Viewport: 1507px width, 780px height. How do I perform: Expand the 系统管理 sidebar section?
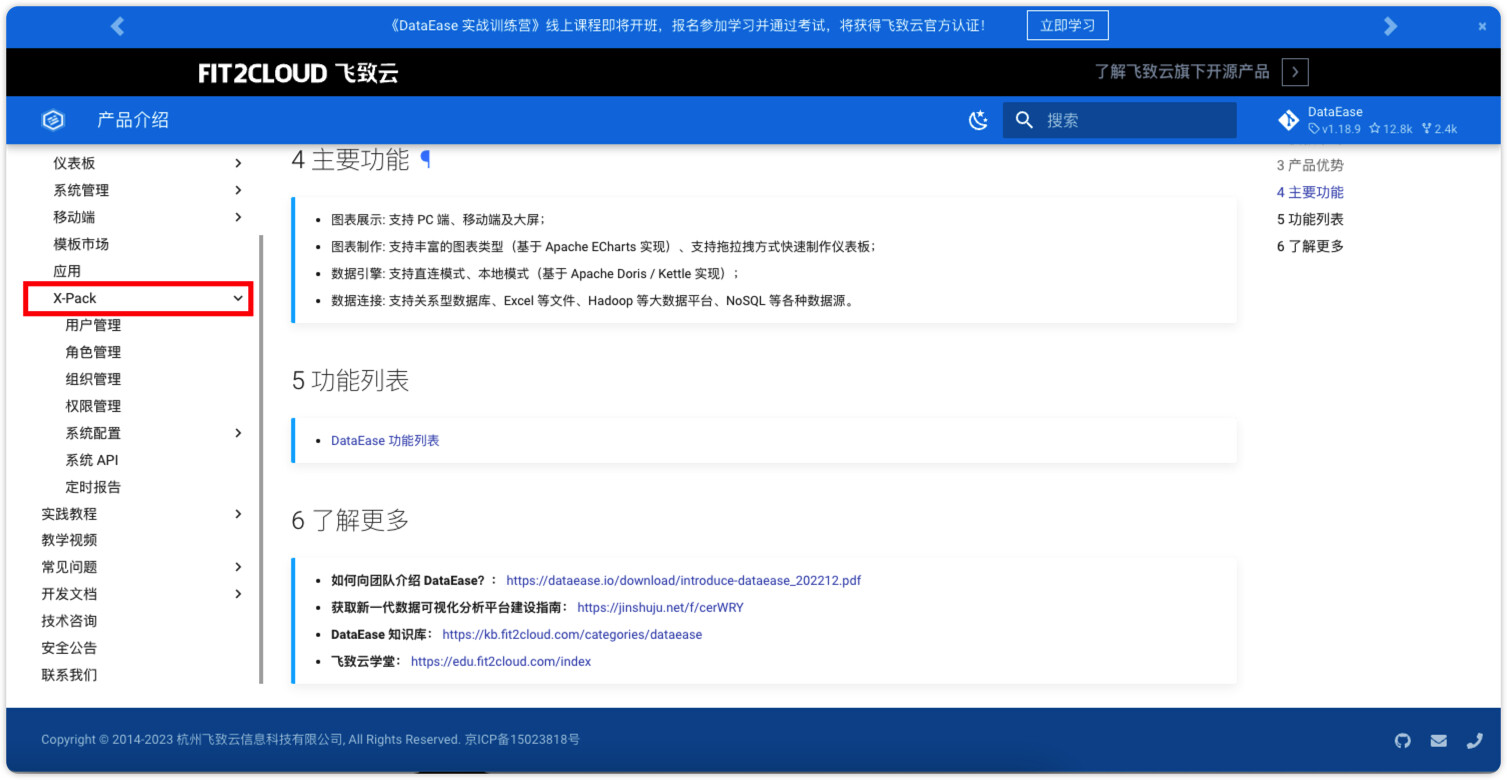click(238, 190)
